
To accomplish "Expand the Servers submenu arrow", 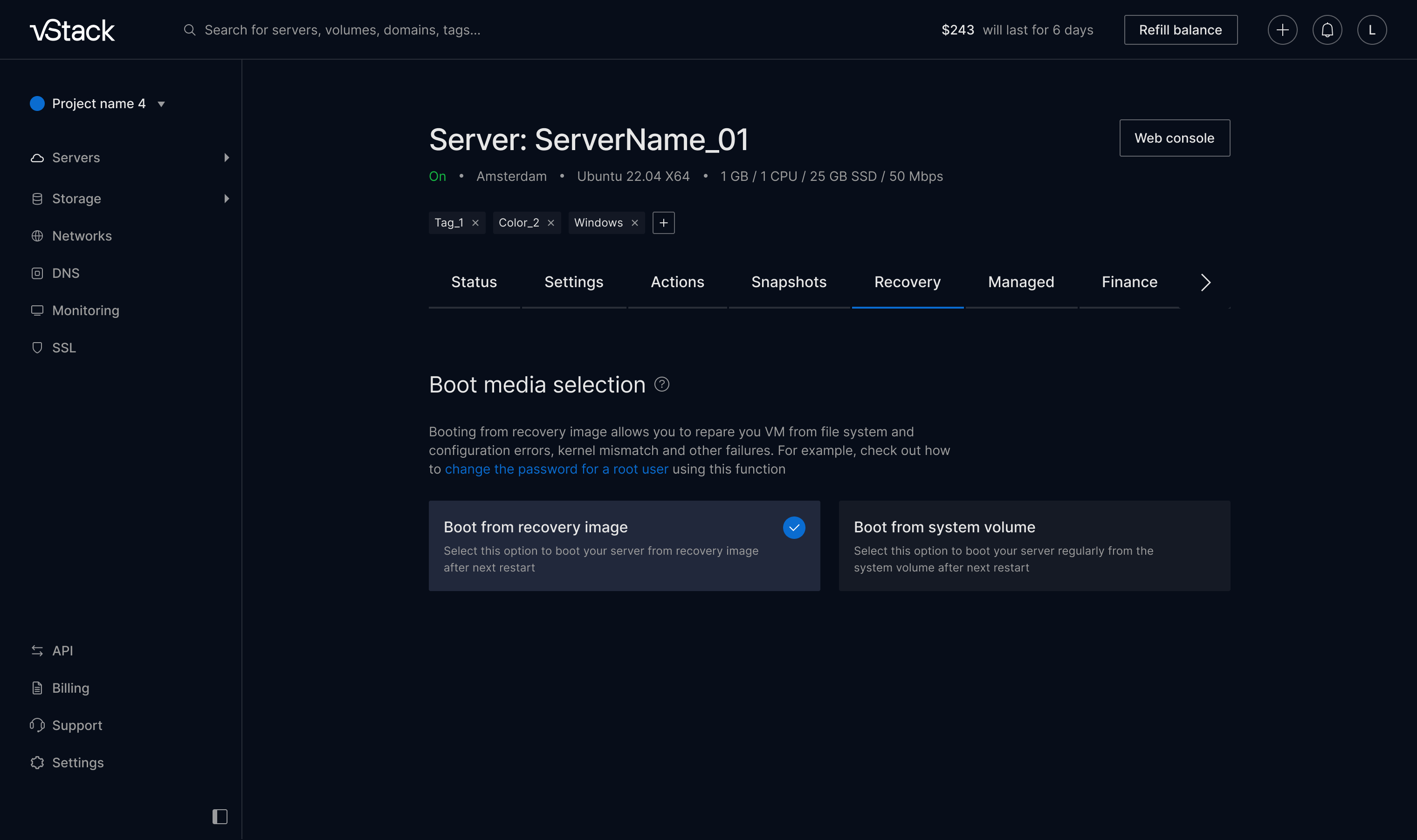I will point(227,158).
